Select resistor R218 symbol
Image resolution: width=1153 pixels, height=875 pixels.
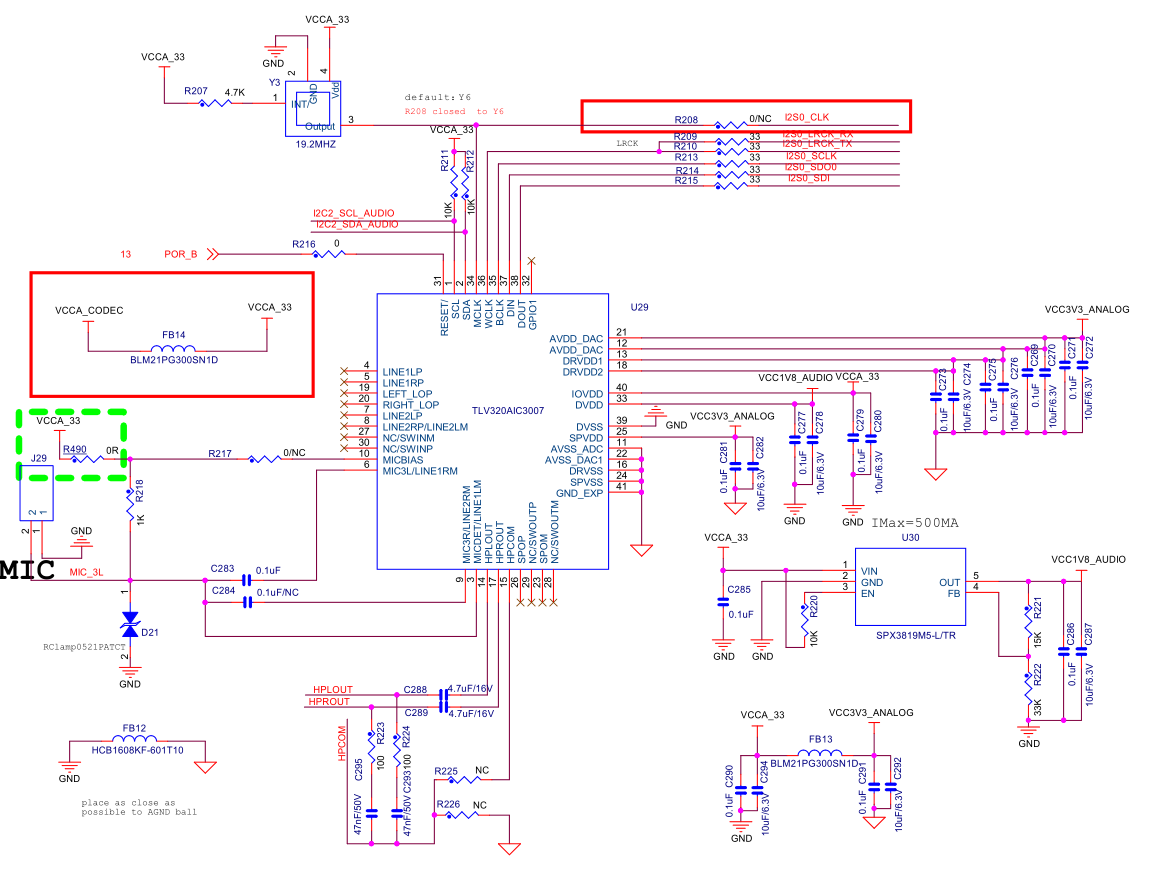[130, 505]
